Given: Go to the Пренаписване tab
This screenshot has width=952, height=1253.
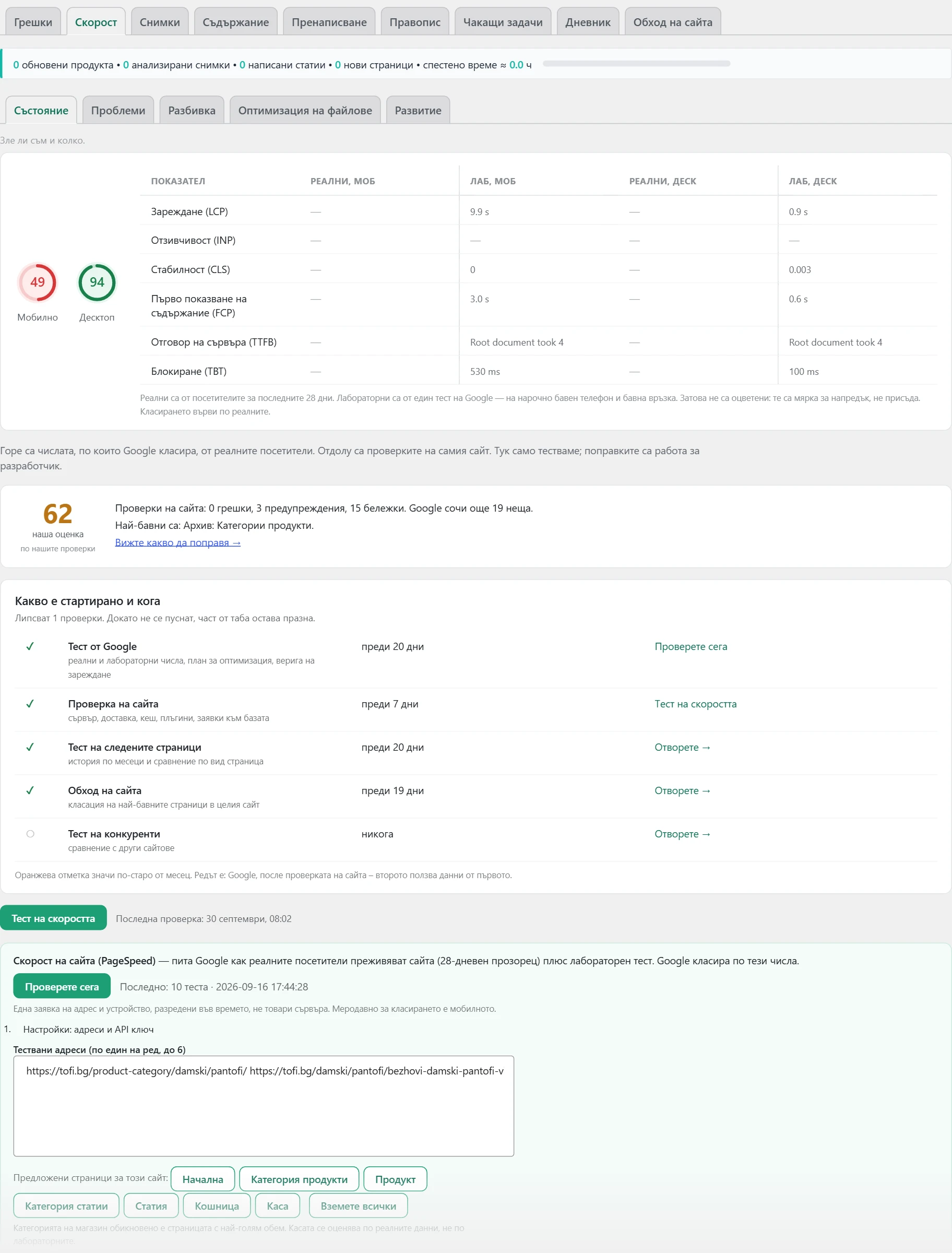Looking at the screenshot, I should click(329, 22).
